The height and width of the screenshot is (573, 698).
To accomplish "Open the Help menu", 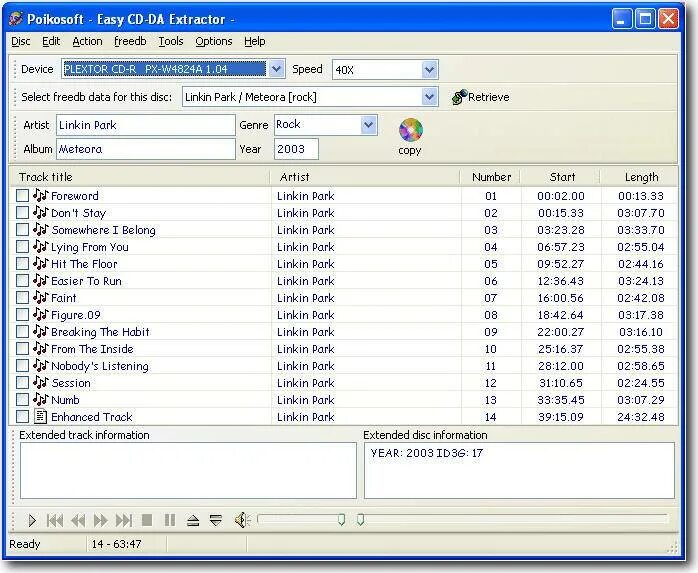I will pyautogui.click(x=255, y=41).
